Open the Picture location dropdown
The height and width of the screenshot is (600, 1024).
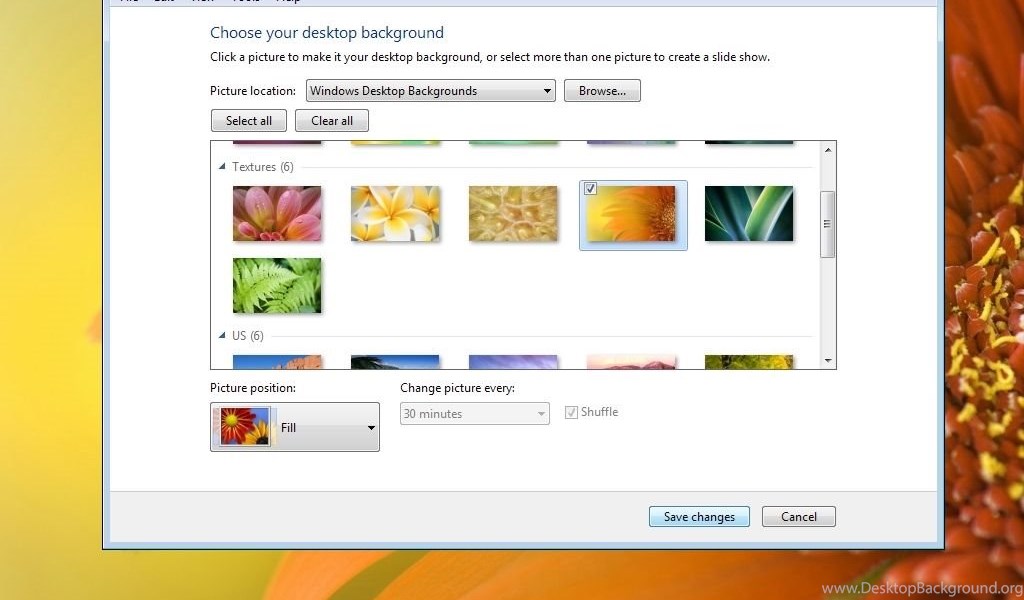click(x=430, y=91)
